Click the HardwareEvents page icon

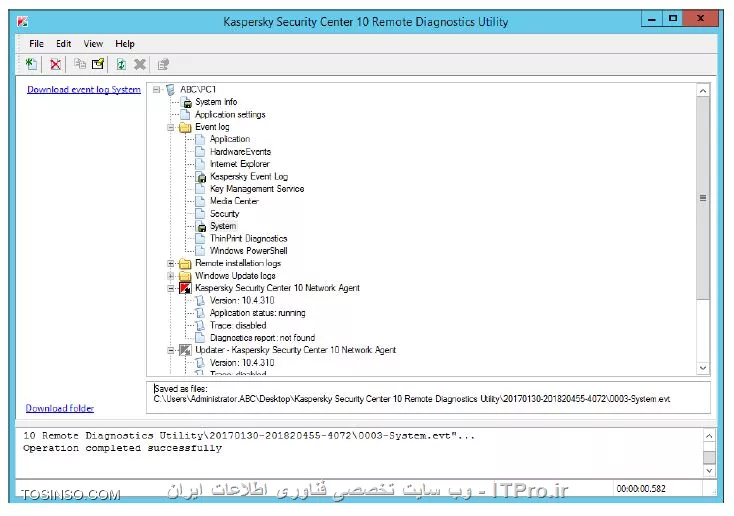click(x=200, y=152)
